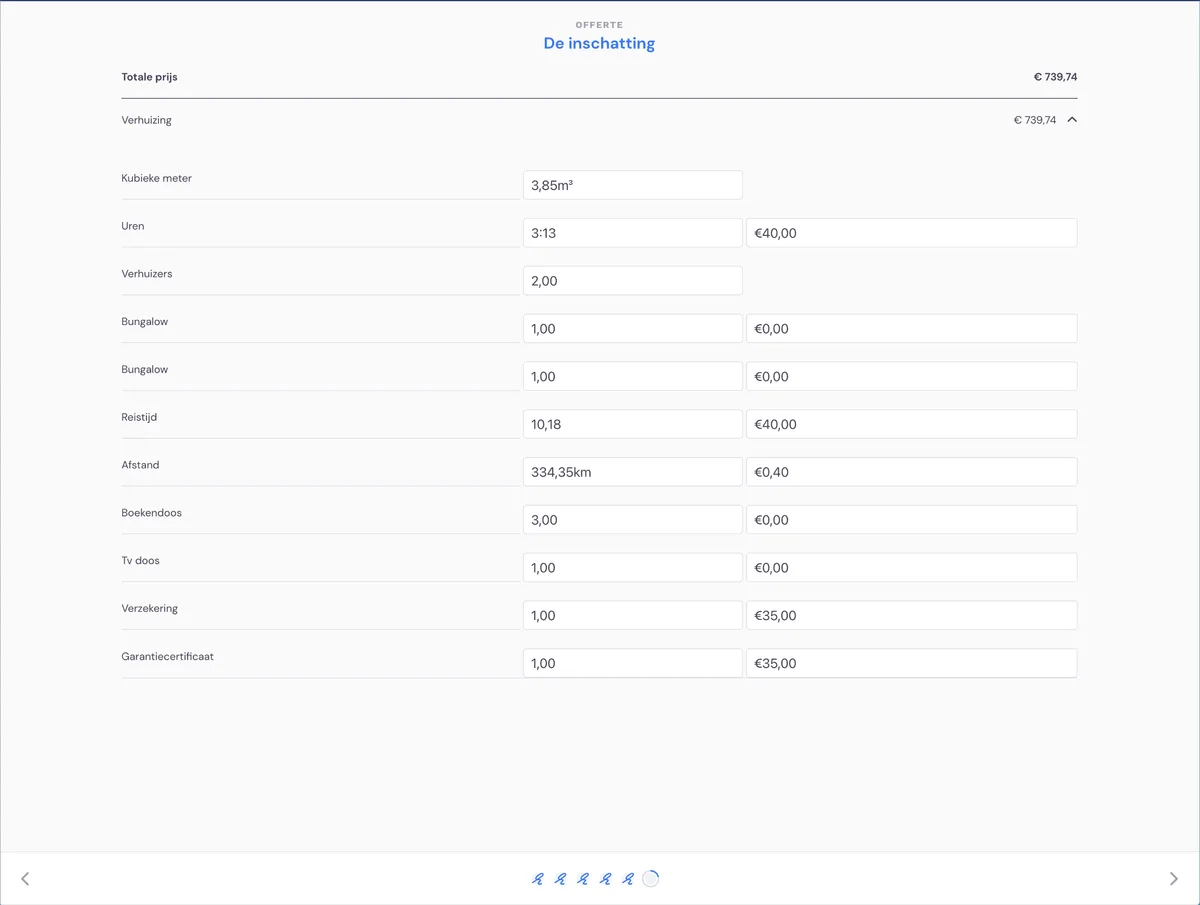Click the OFFERTE caption text
The image size is (1200, 905).
coord(599,25)
